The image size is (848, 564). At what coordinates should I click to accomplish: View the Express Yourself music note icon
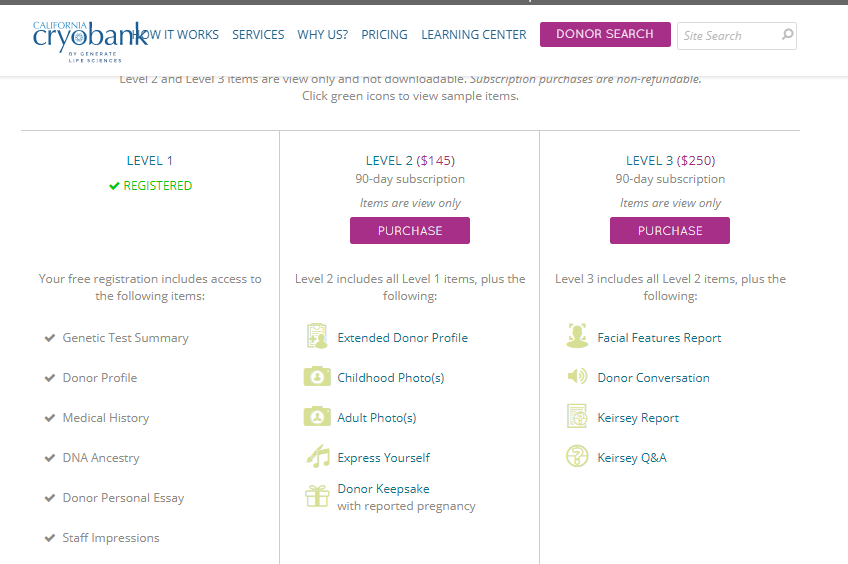coord(317,457)
